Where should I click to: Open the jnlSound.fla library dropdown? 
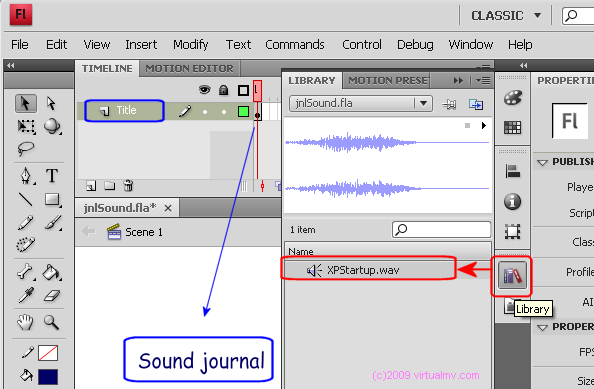point(361,103)
